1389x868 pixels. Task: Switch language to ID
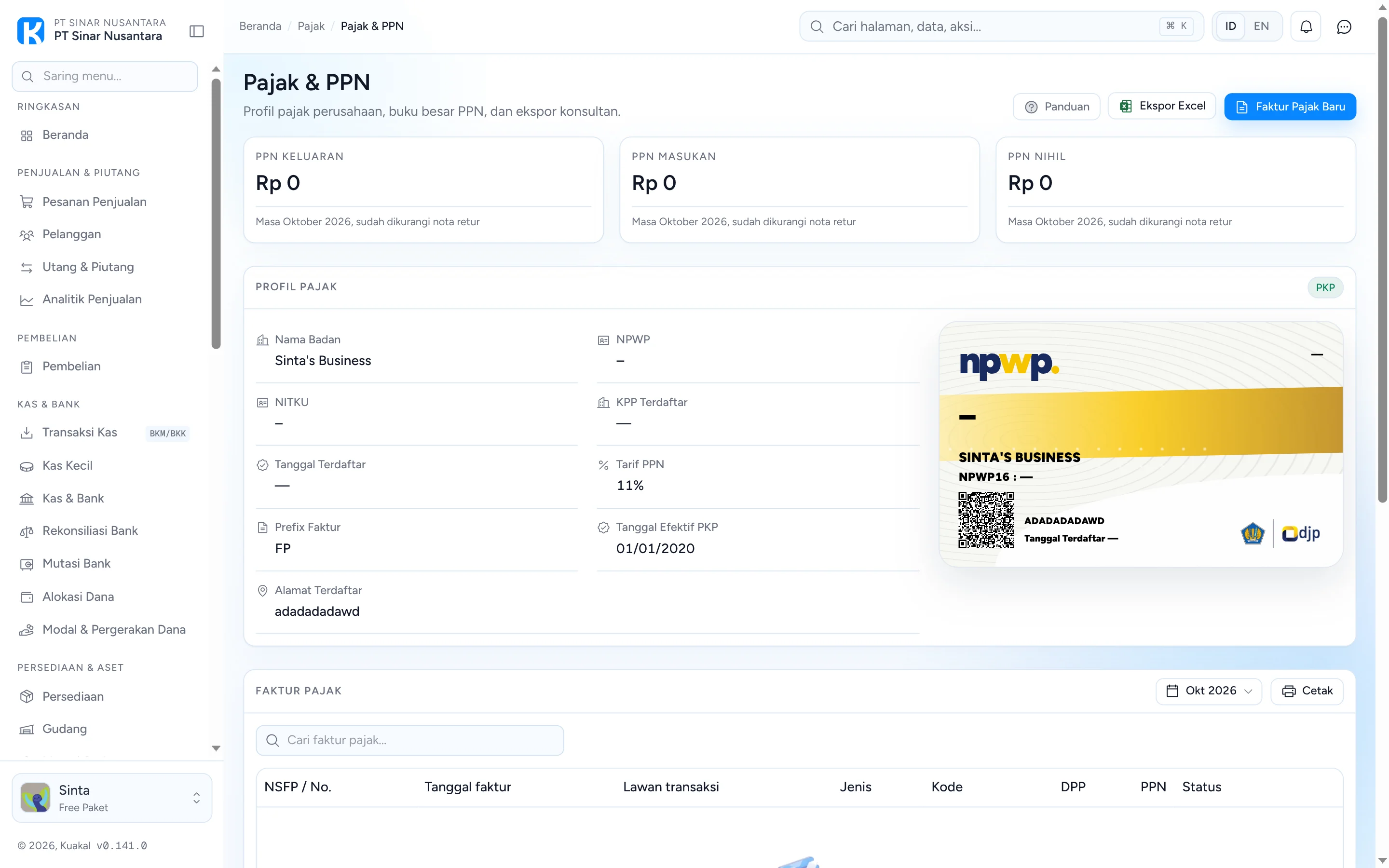pos(1230,27)
